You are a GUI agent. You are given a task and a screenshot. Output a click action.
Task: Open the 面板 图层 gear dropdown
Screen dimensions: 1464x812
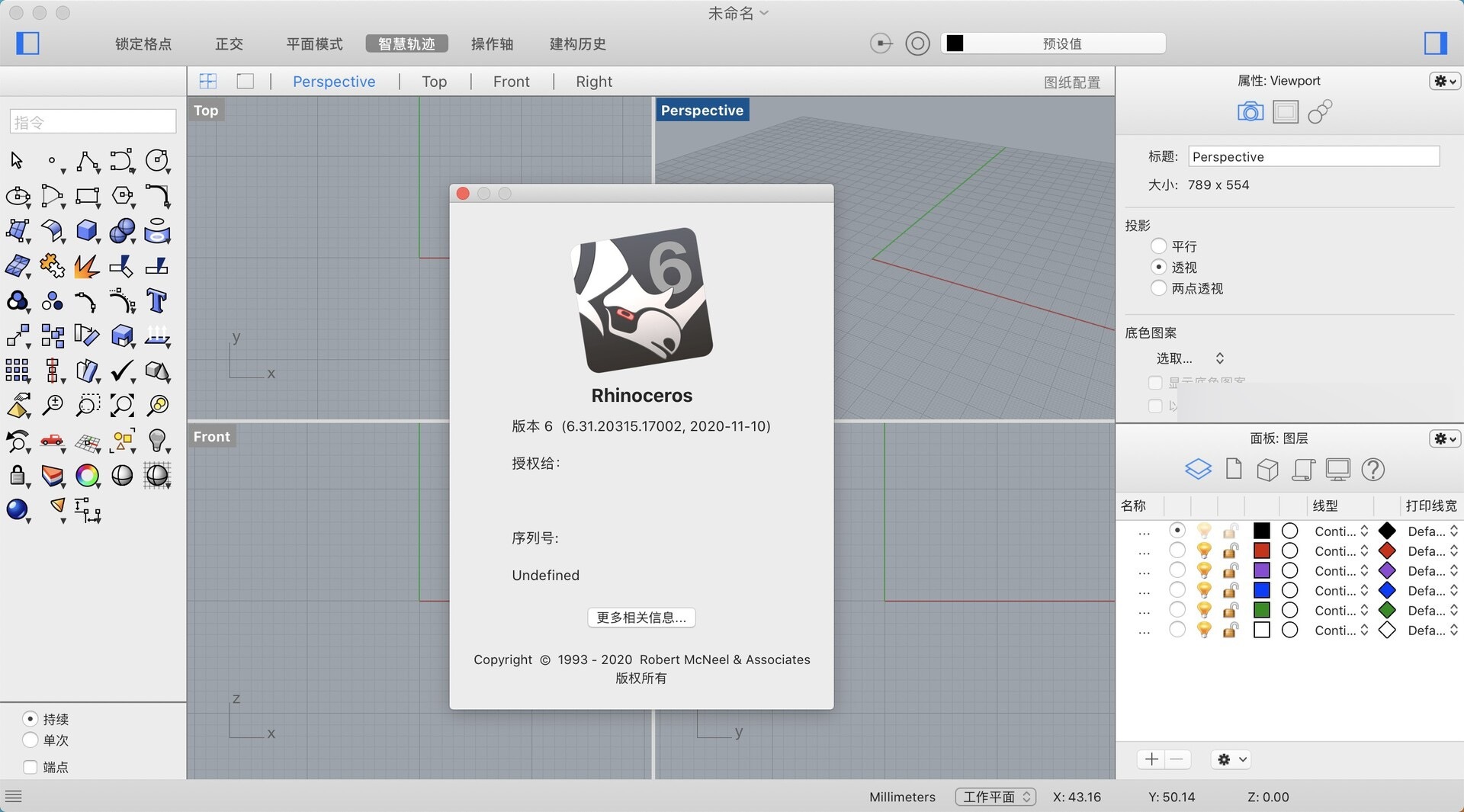coord(1444,438)
